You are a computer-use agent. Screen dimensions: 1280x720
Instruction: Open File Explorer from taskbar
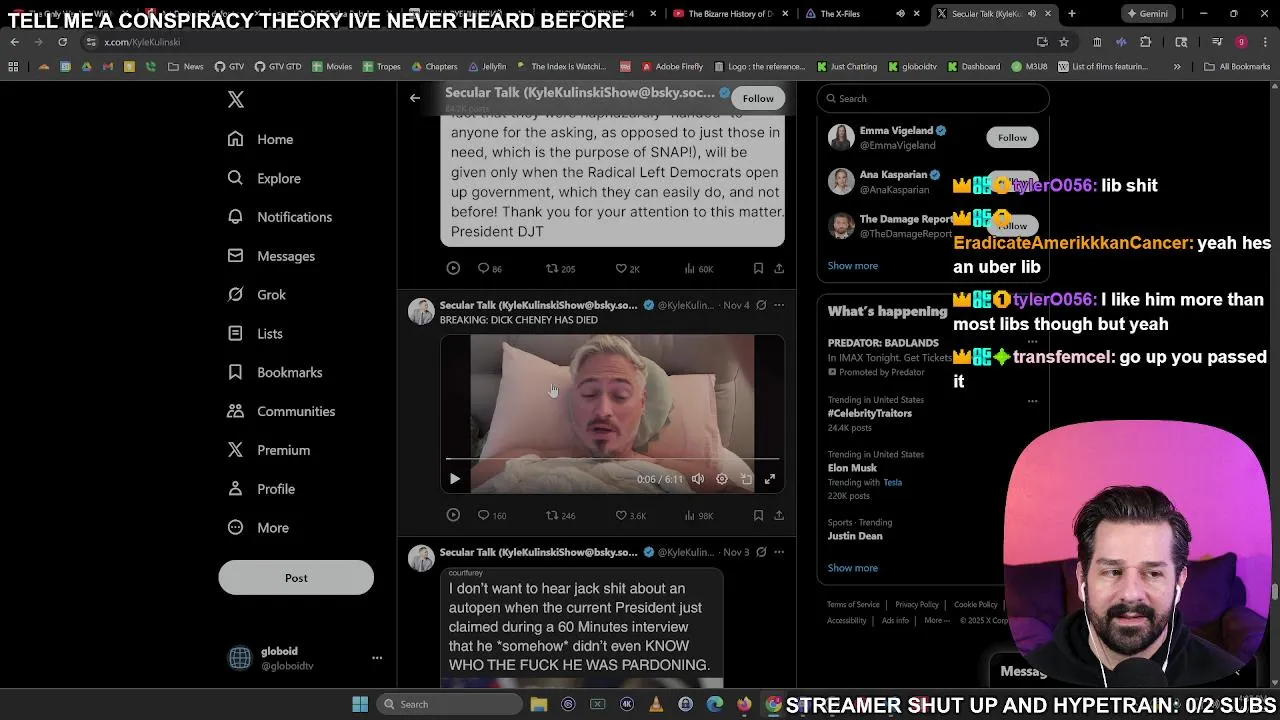coord(539,704)
